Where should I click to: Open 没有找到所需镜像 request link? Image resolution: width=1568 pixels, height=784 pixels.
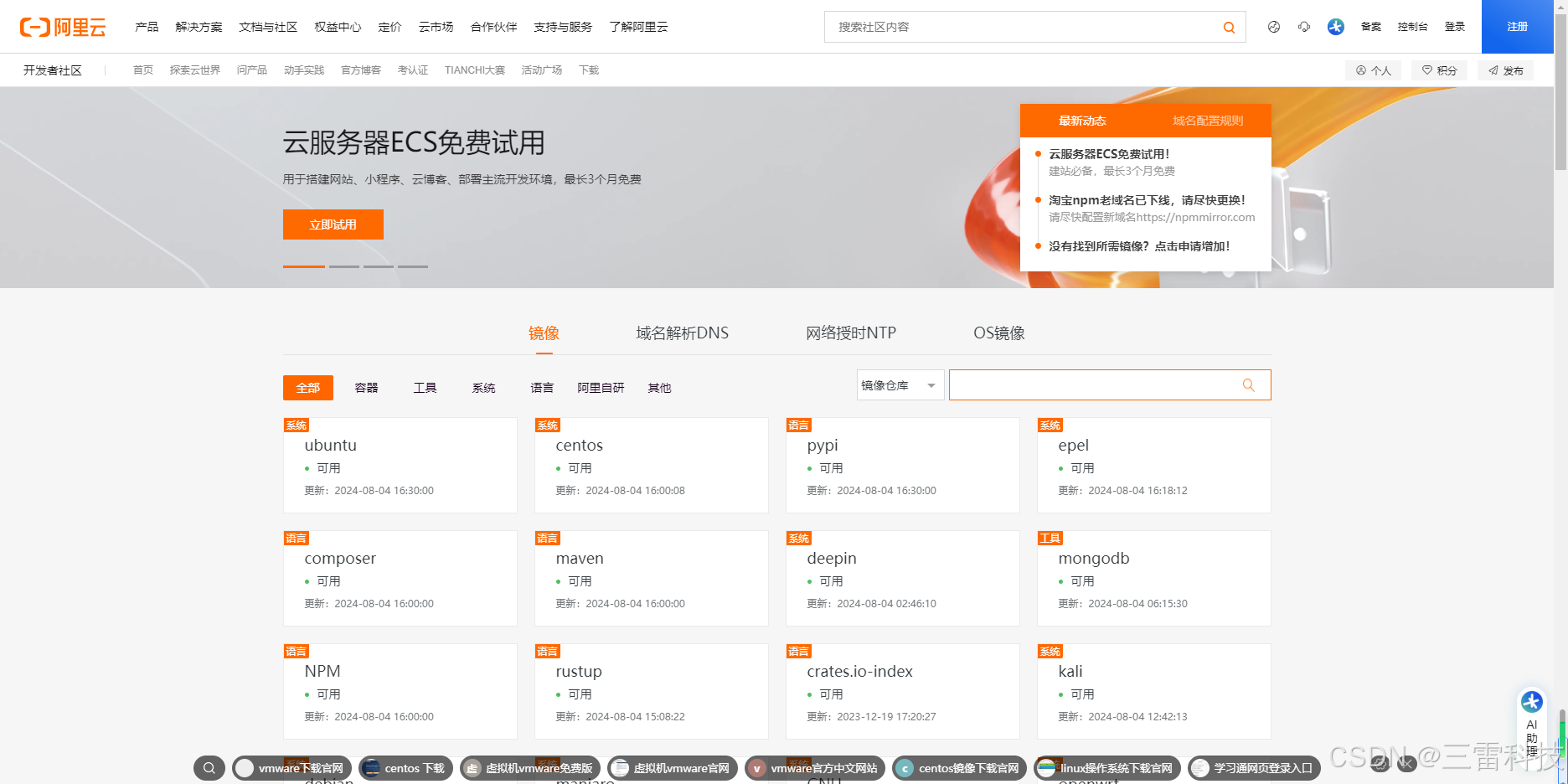point(1139,246)
